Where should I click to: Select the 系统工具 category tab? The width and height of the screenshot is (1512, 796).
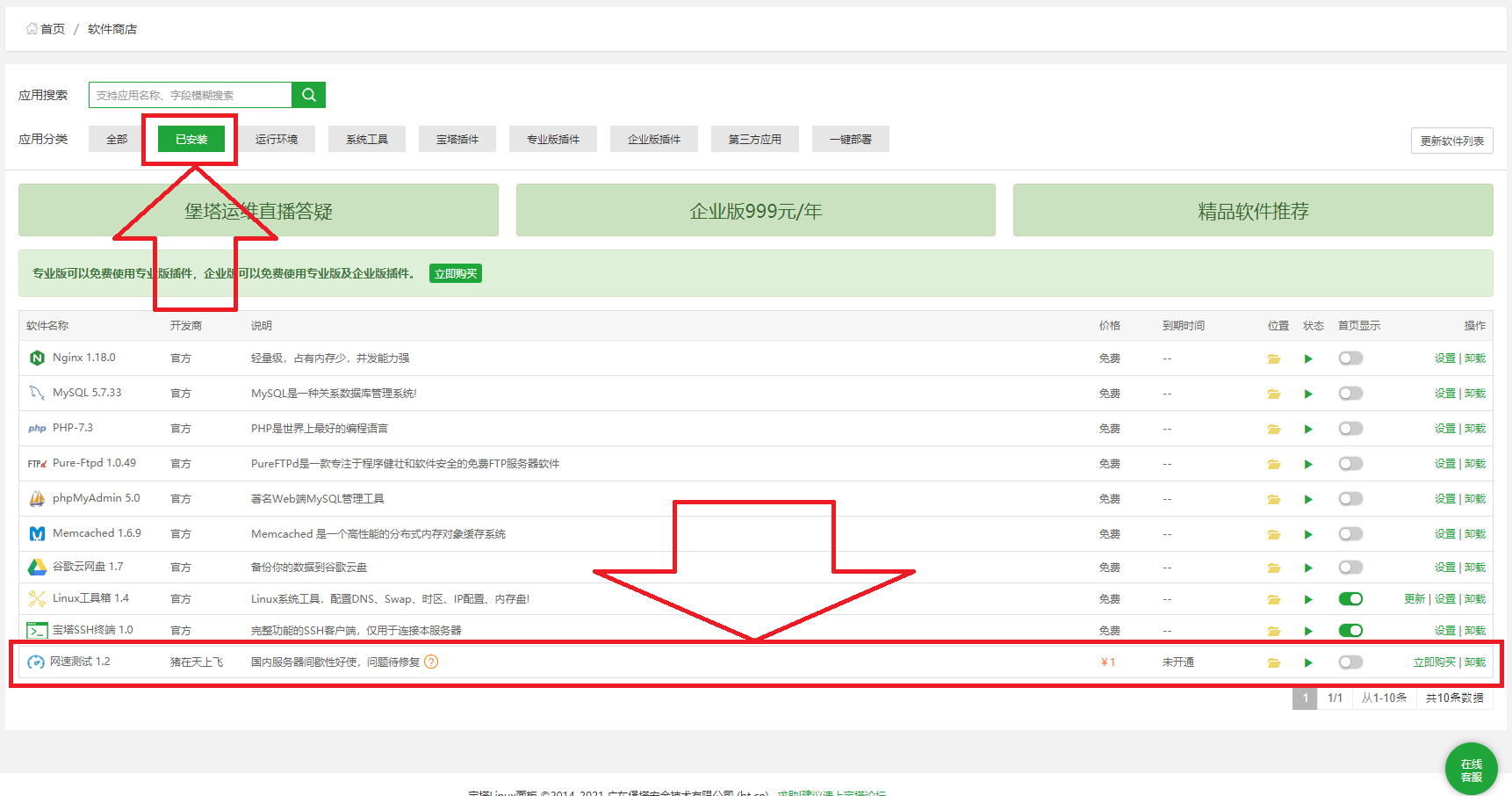click(367, 139)
